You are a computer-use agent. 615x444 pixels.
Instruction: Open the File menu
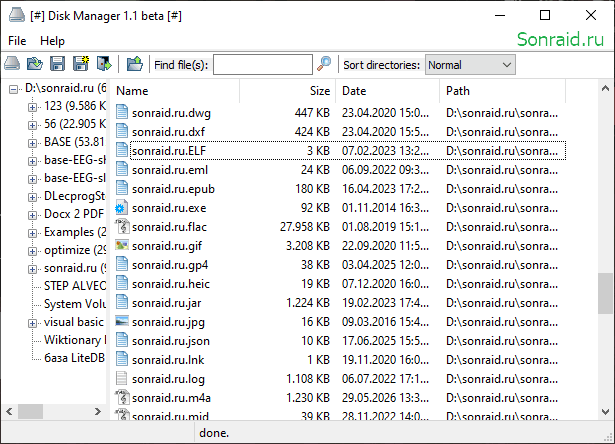(x=17, y=41)
